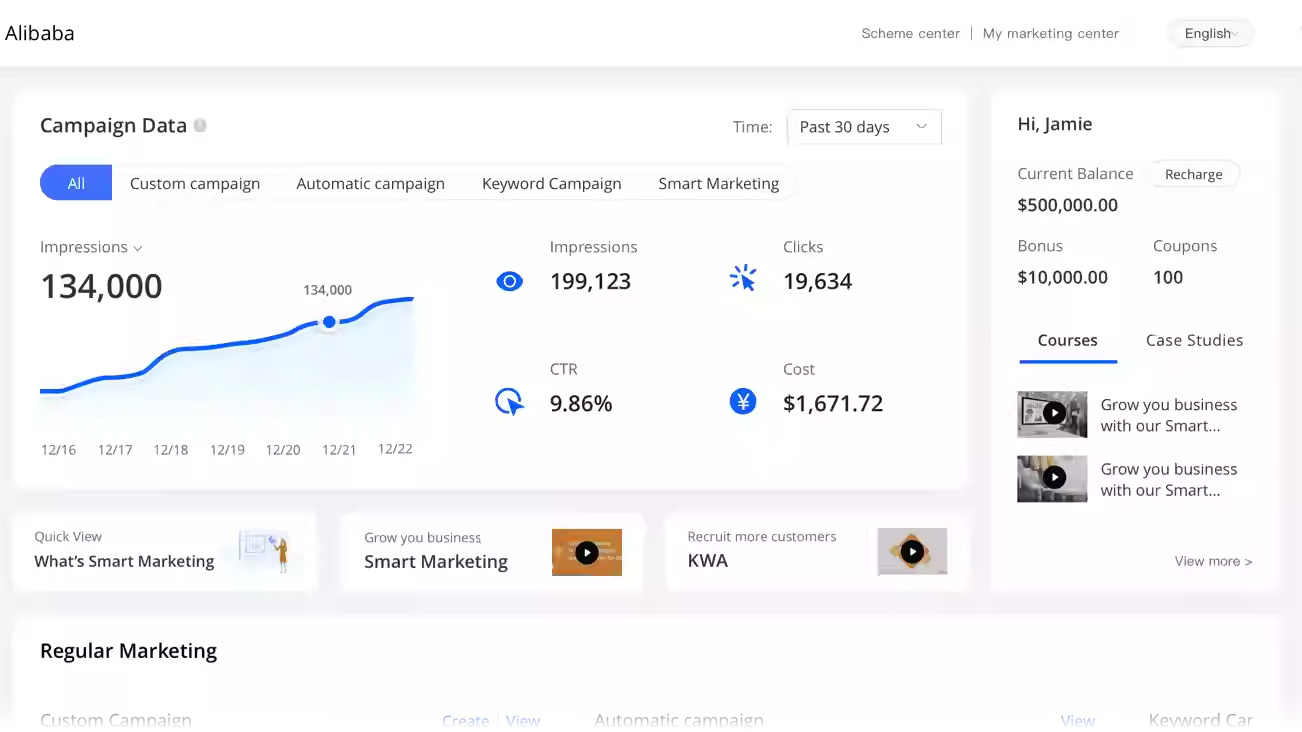Select the Custom campaign filter tab
The image size is (1302, 732).
195,183
